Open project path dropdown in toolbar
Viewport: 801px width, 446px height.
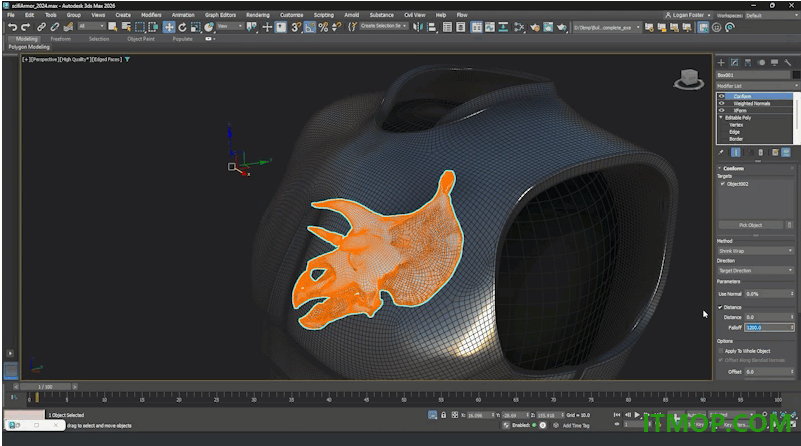pos(606,28)
